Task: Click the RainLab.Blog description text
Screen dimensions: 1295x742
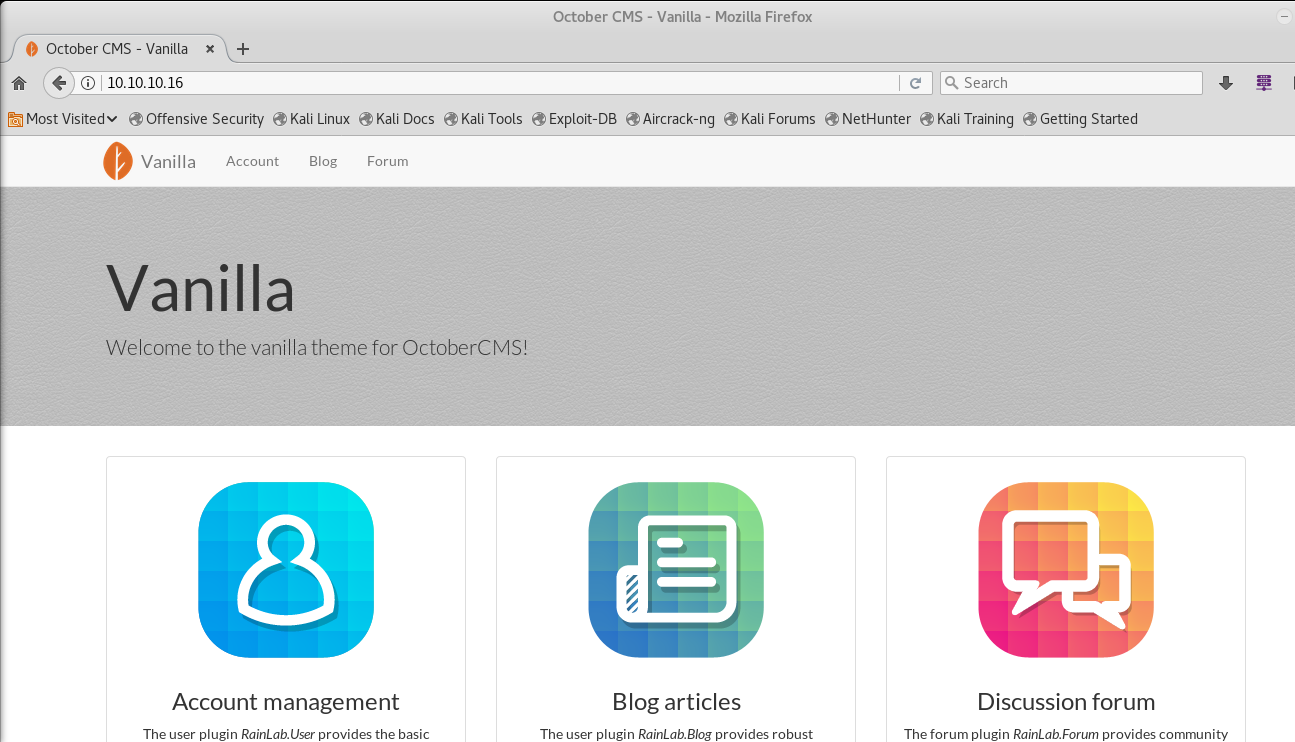Action: point(676,734)
